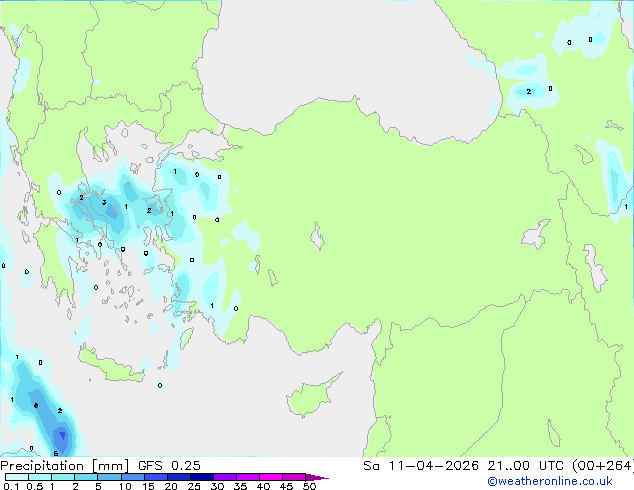Click the "30" legend scale label
The height and width of the screenshot is (490, 634).
click(217, 486)
